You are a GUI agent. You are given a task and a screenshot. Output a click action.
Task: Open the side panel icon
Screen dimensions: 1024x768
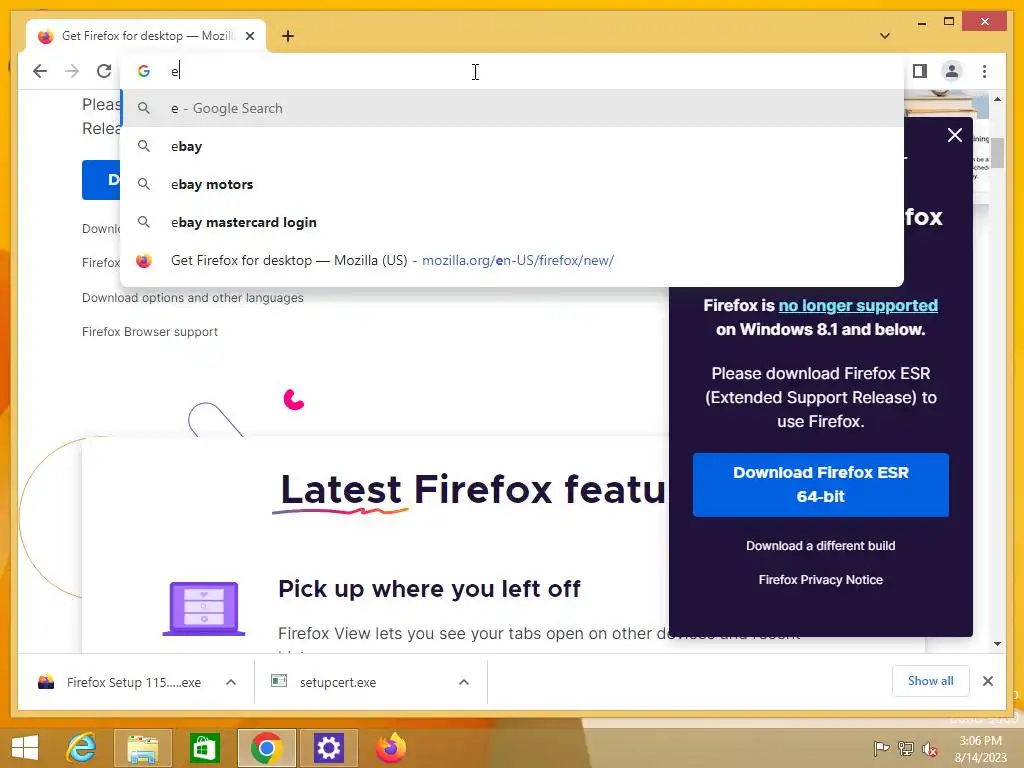click(920, 71)
